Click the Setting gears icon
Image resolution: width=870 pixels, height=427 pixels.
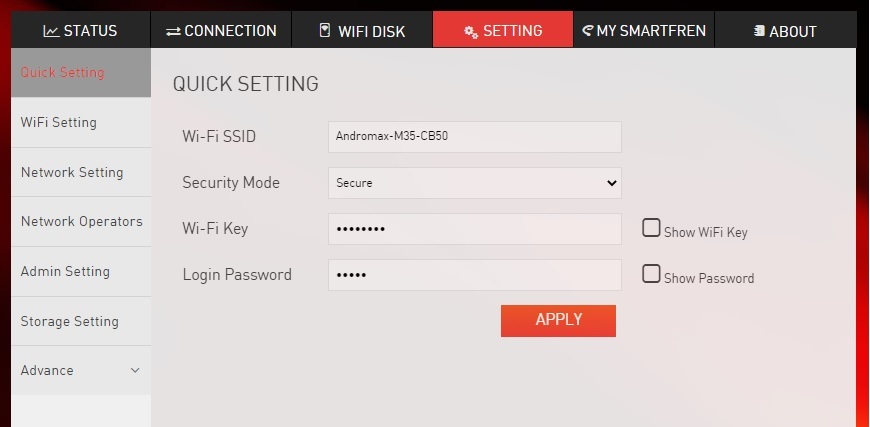[x=471, y=31]
